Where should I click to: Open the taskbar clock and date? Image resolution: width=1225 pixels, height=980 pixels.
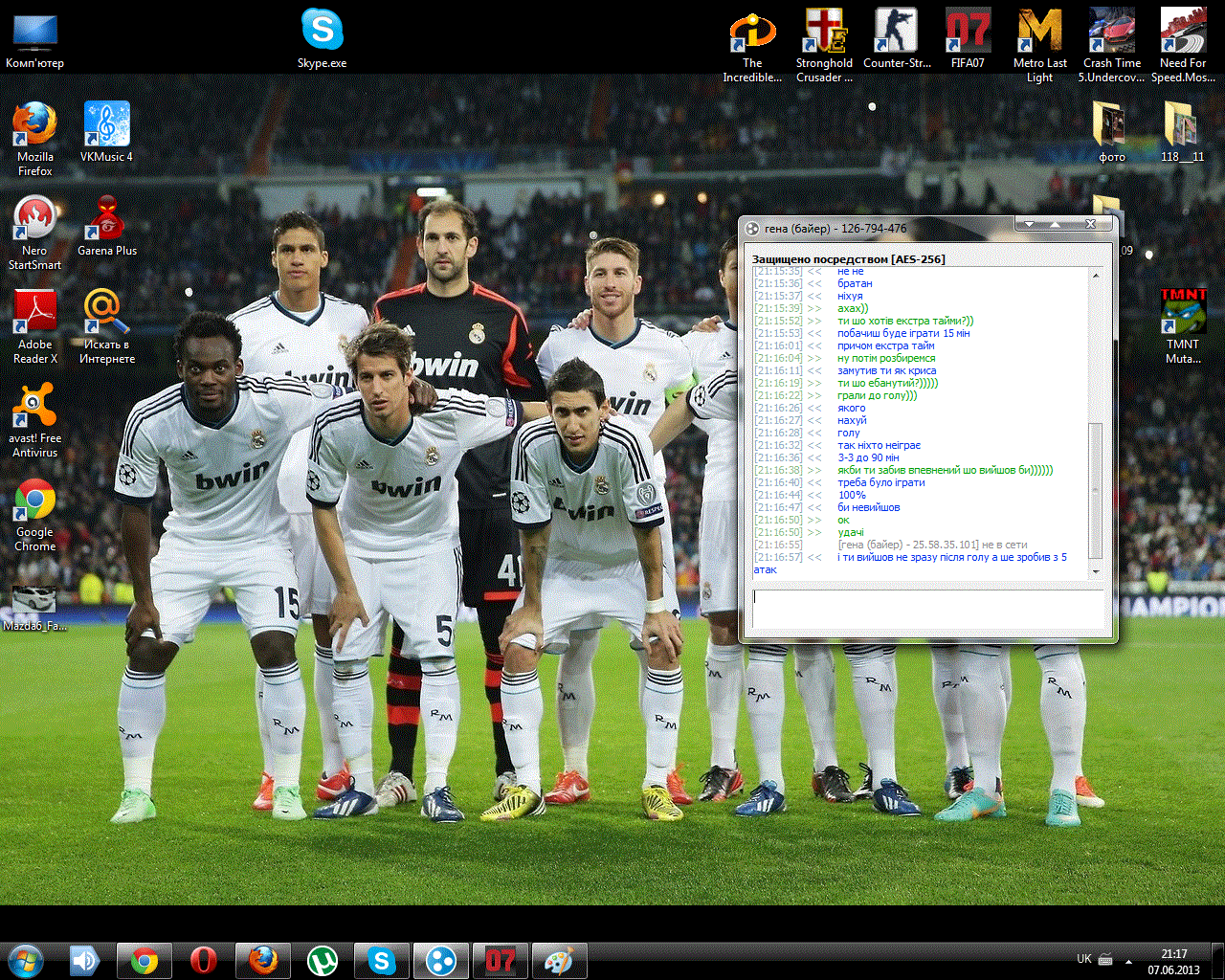click(1174, 961)
